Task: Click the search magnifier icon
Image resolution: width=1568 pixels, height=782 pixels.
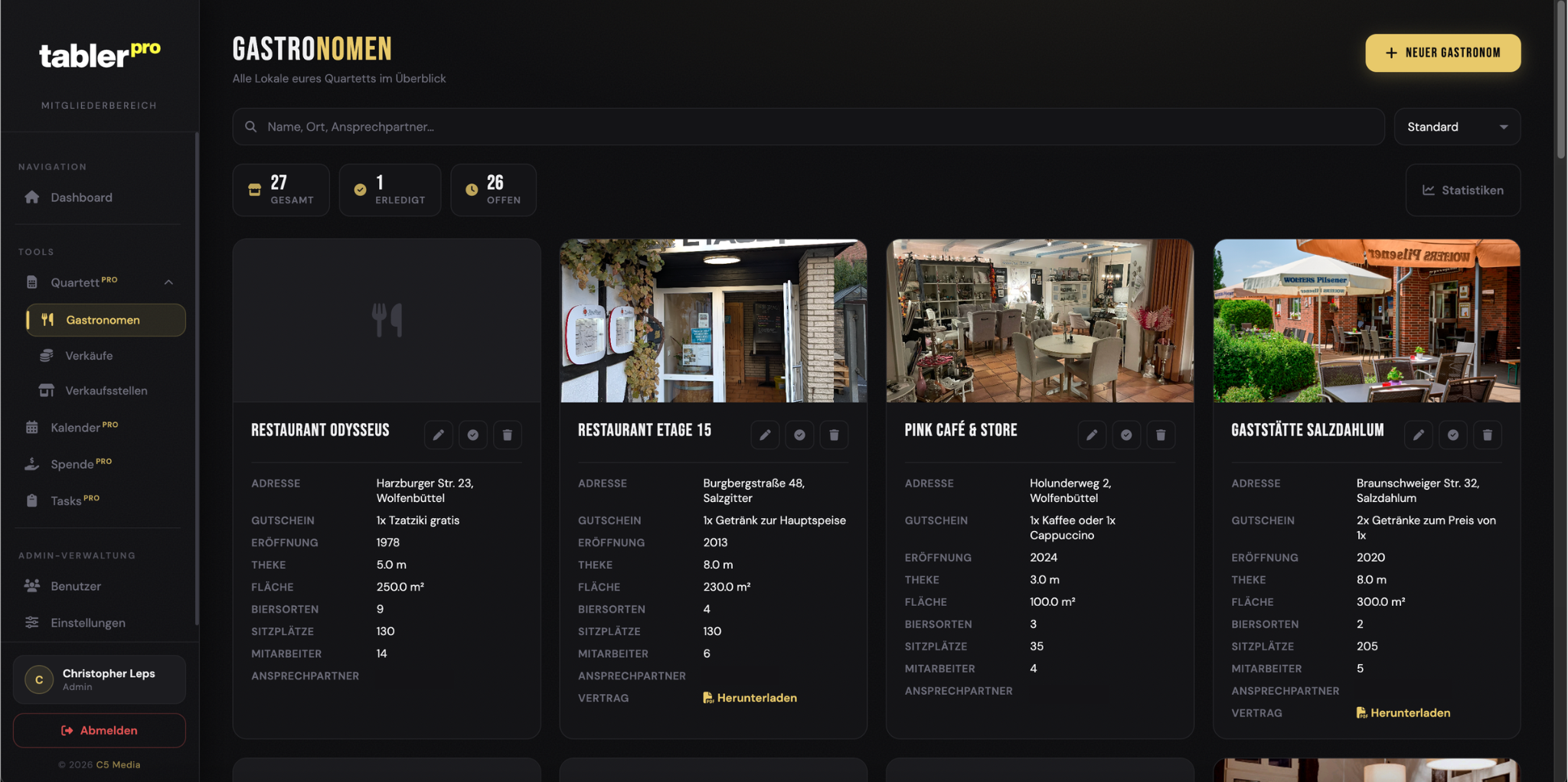Action: [x=251, y=127]
